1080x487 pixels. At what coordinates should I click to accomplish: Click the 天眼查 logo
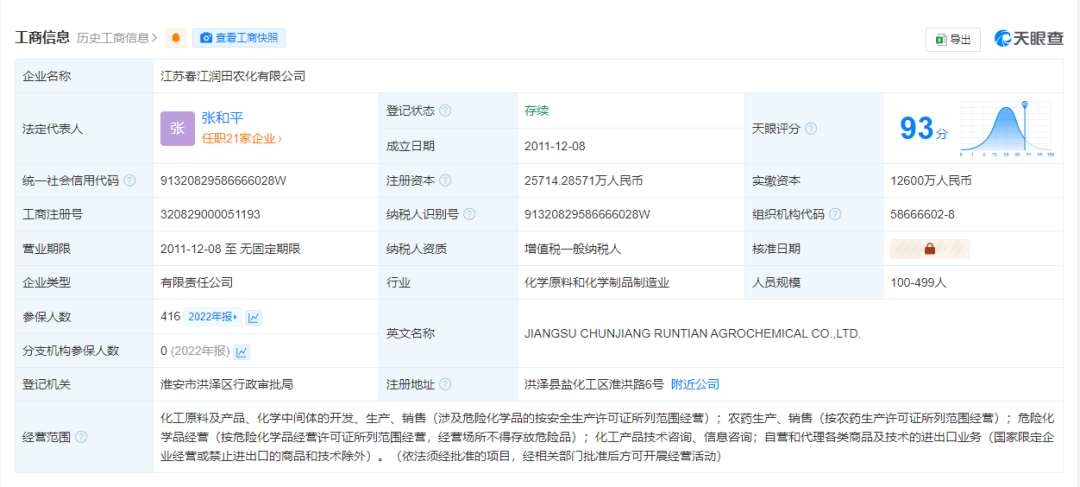1029,39
